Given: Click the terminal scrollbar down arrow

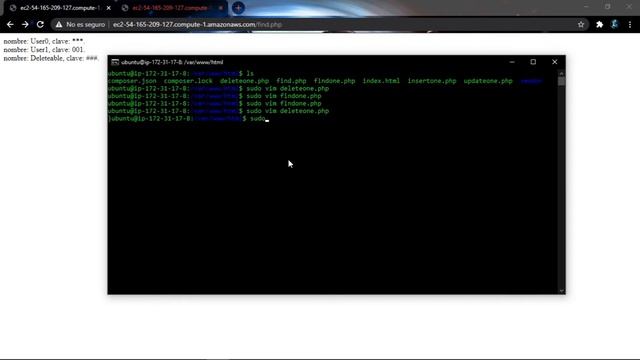Looking at the screenshot, I should pos(562,291).
